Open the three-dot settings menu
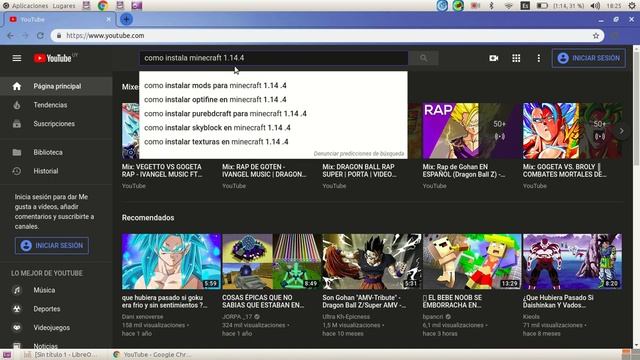The height and width of the screenshot is (360, 640). pyautogui.click(x=538, y=58)
